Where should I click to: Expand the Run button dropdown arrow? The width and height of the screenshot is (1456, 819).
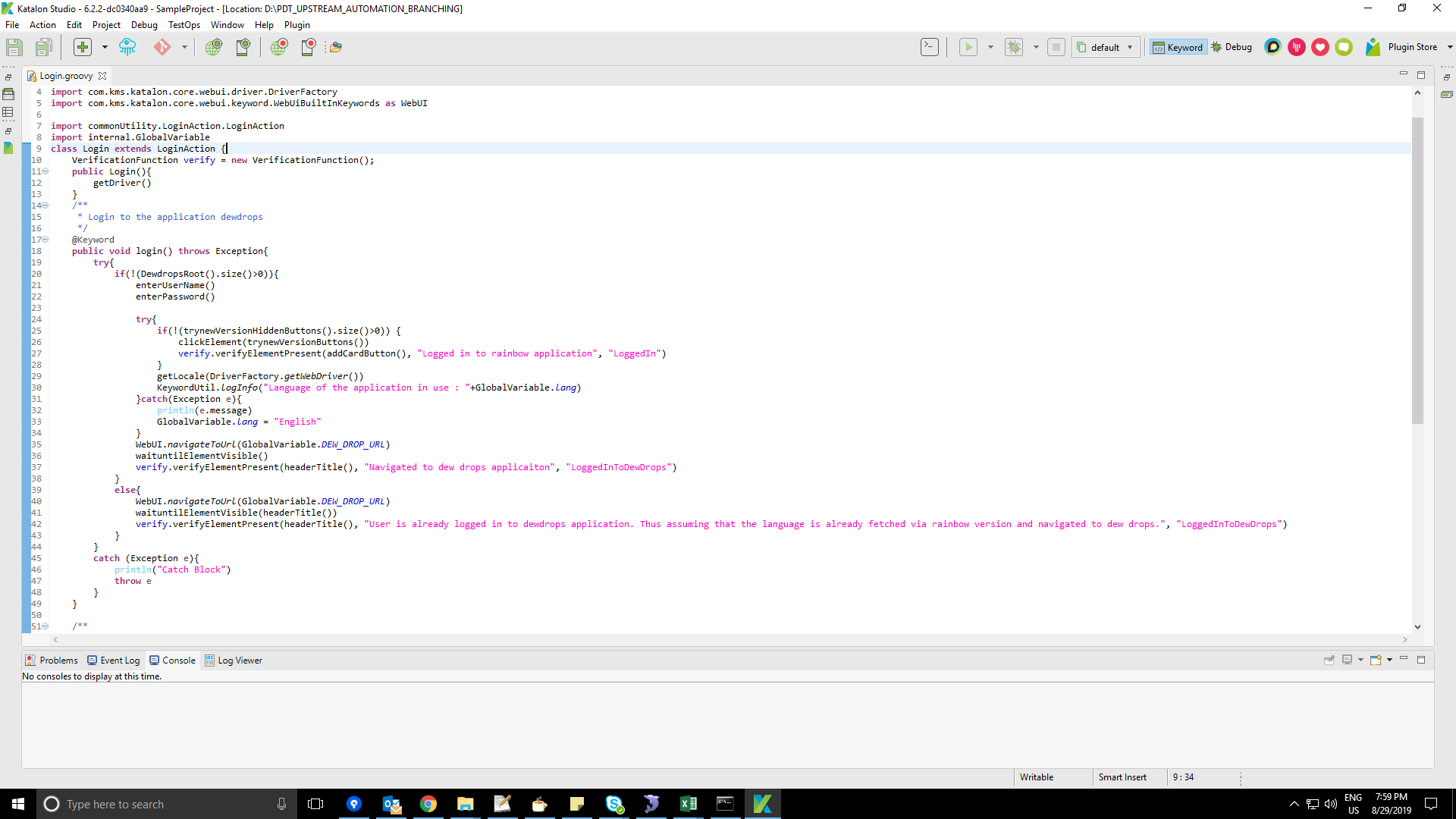(990, 46)
